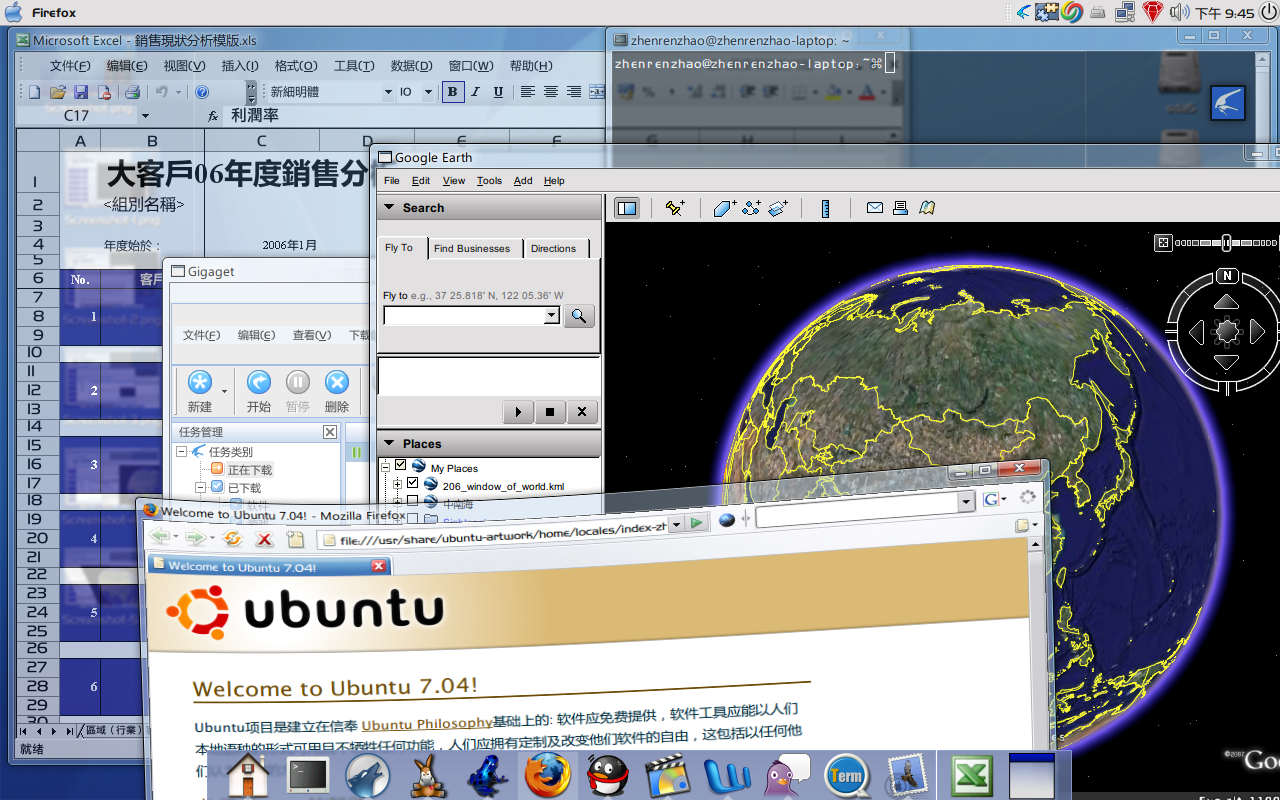Click the Save floppy icon in Excel
This screenshot has width=1280, height=800.
(x=80, y=92)
